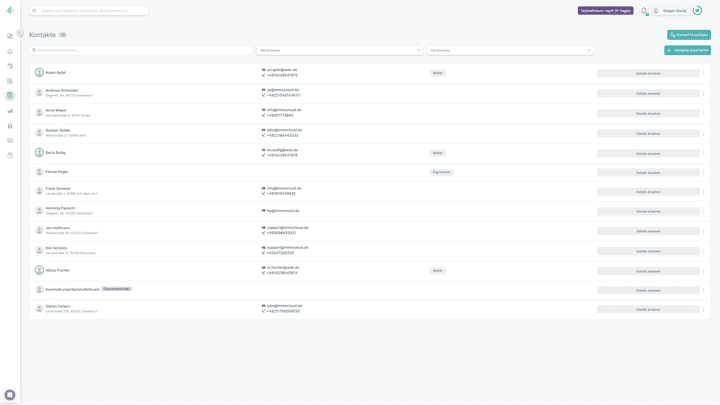Open the dashboard icon in the sidebar

pyautogui.click(x=10, y=36)
